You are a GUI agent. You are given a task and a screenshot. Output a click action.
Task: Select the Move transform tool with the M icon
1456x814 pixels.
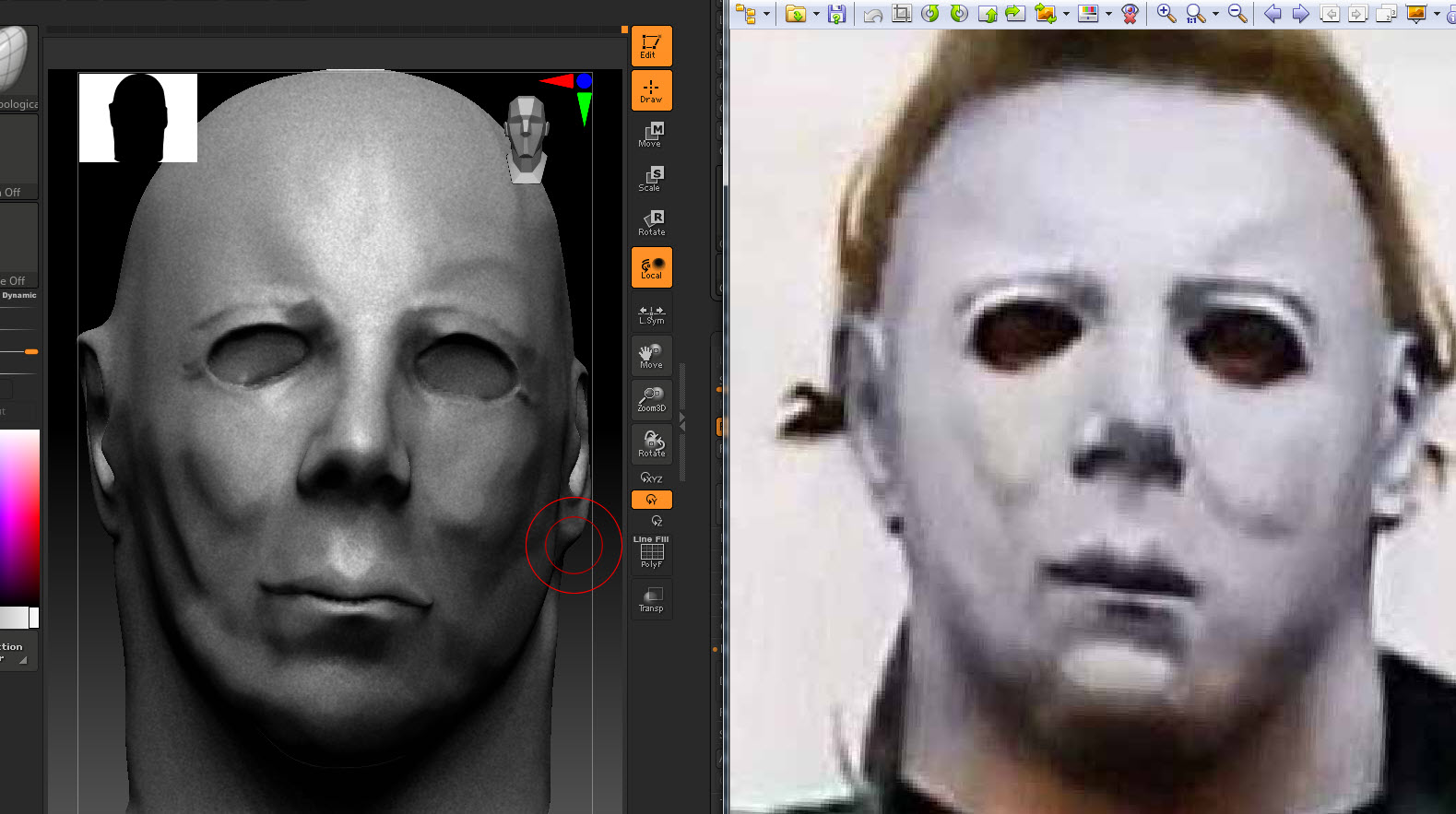click(x=651, y=135)
